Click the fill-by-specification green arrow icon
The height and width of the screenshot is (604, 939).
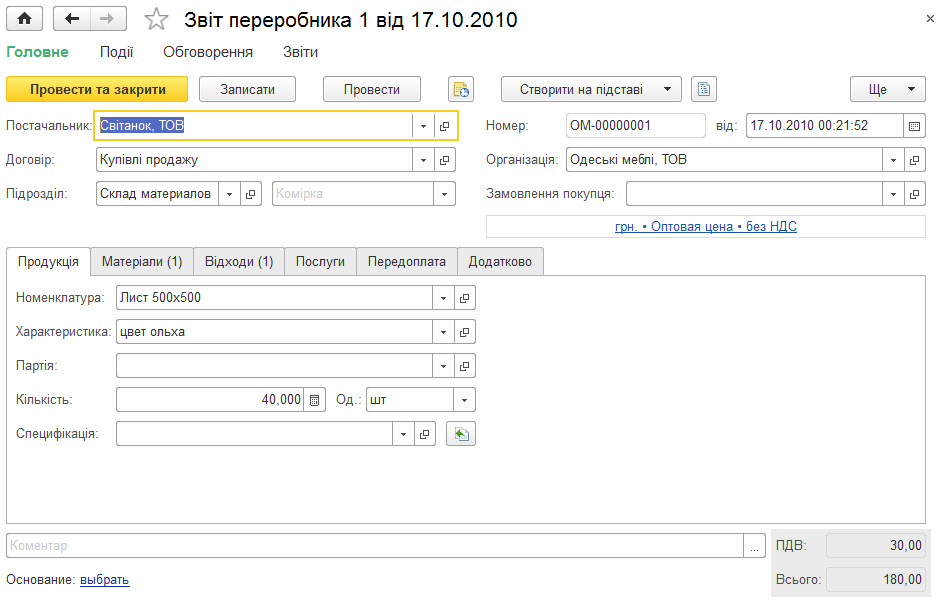pyautogui.click(x=461, y=434)
